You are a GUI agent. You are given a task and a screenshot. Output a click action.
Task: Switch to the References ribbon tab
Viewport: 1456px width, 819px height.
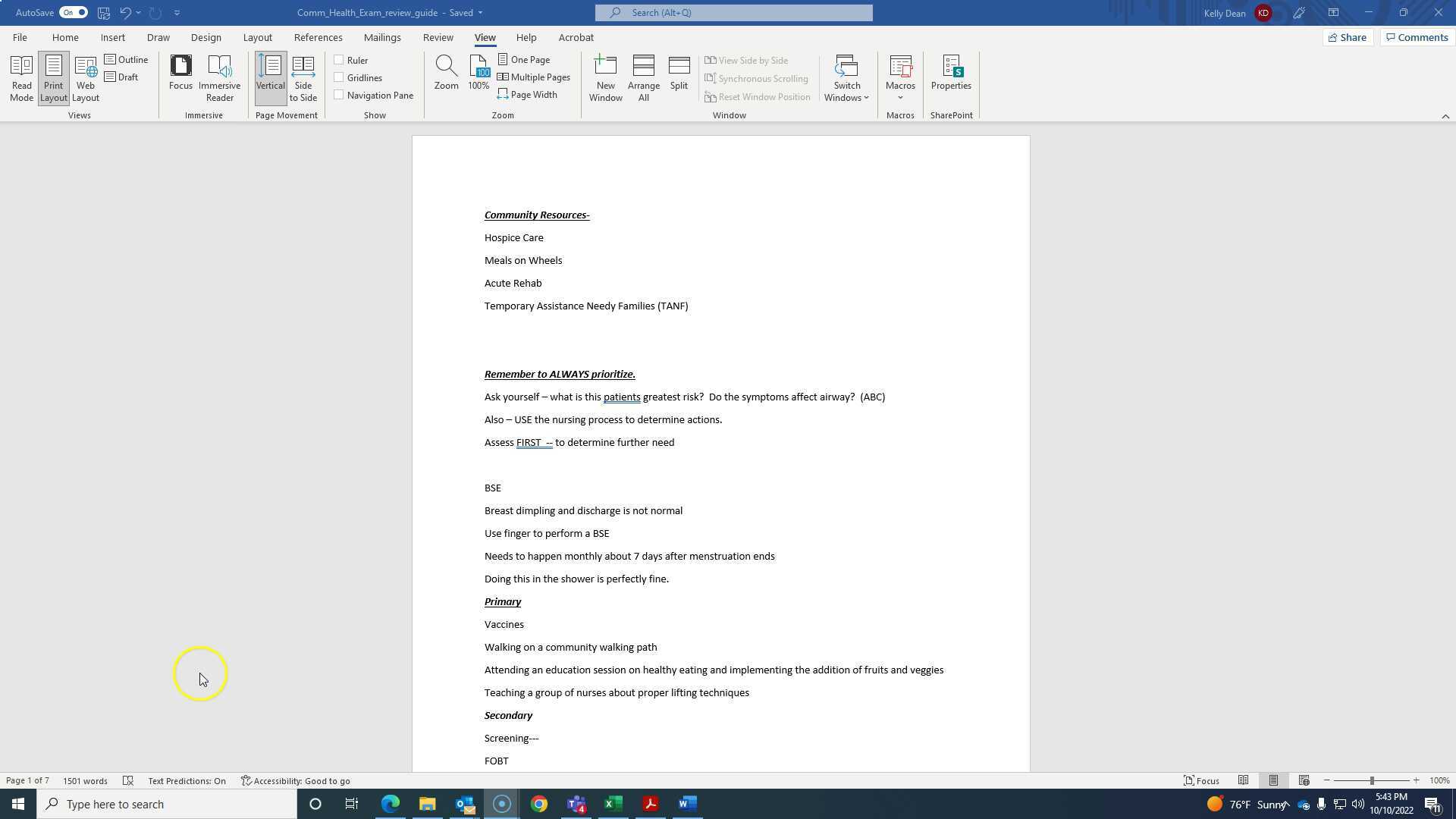[x=318, y=37]
